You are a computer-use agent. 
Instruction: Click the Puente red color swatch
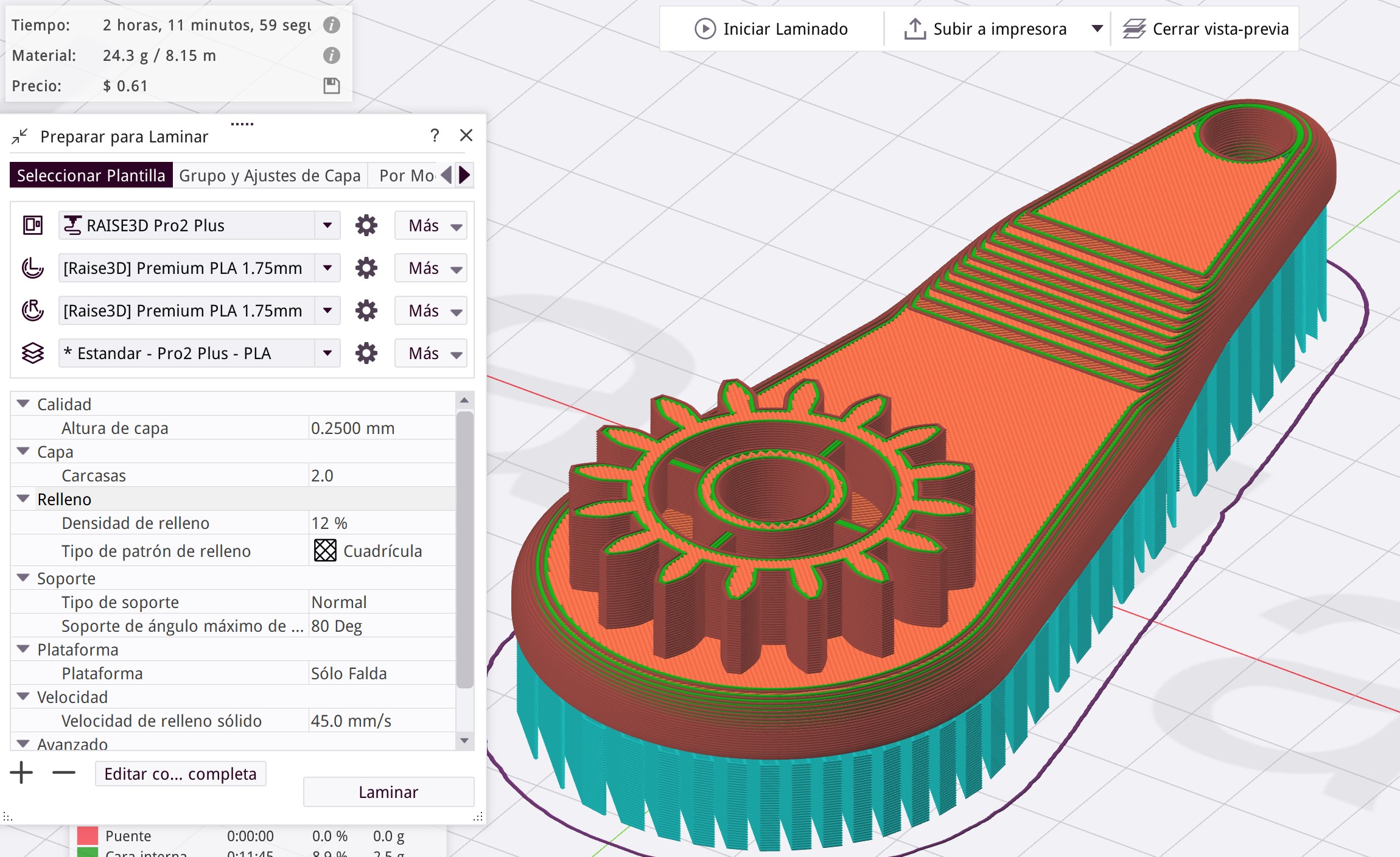(88, 836)
